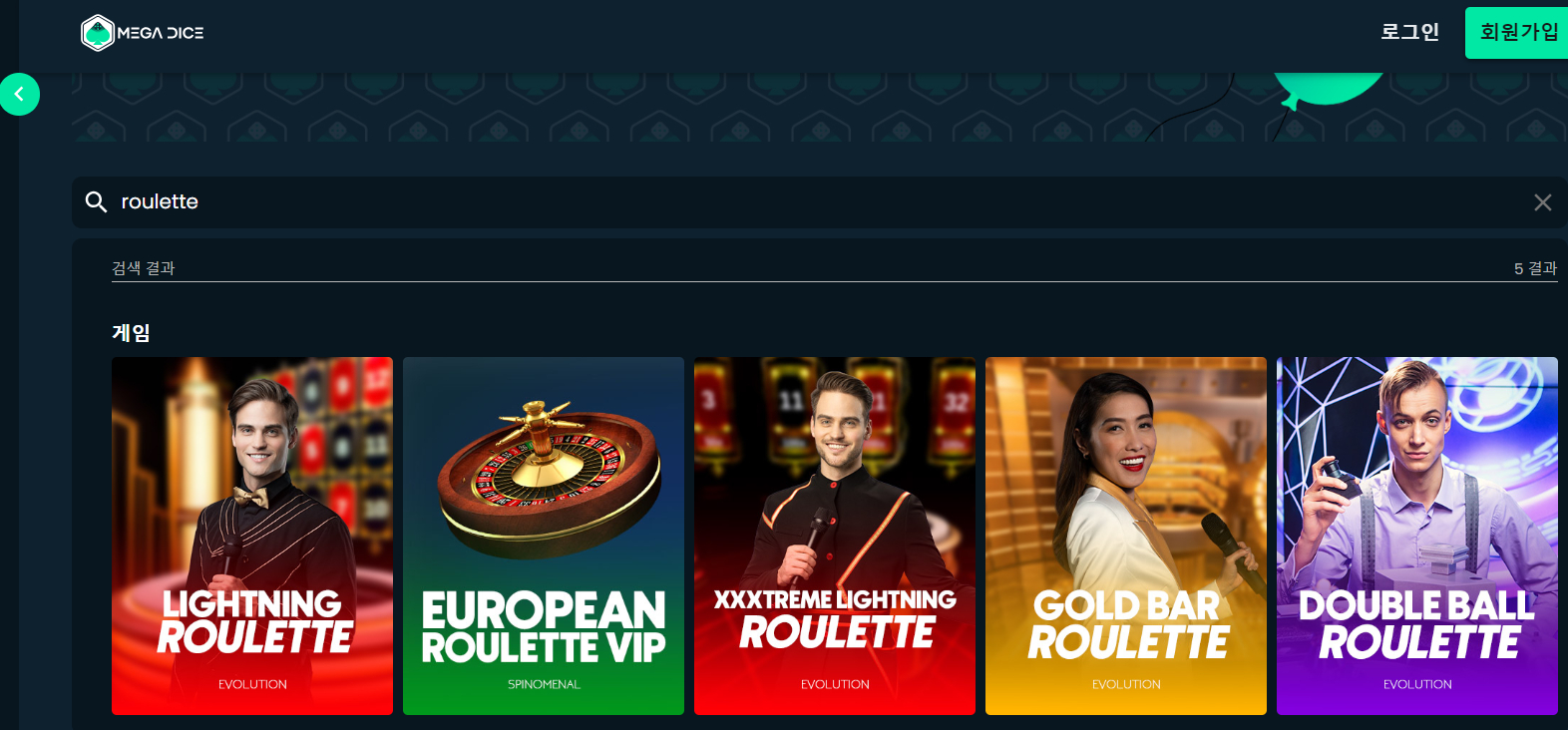Click the 게임 section heading

131,332
